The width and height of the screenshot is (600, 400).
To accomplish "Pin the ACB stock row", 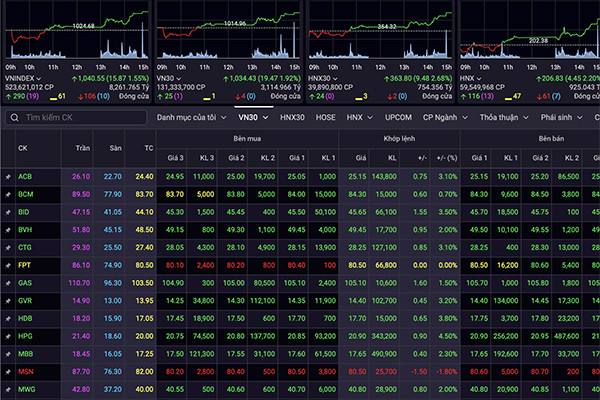I will tap(7, 176).
